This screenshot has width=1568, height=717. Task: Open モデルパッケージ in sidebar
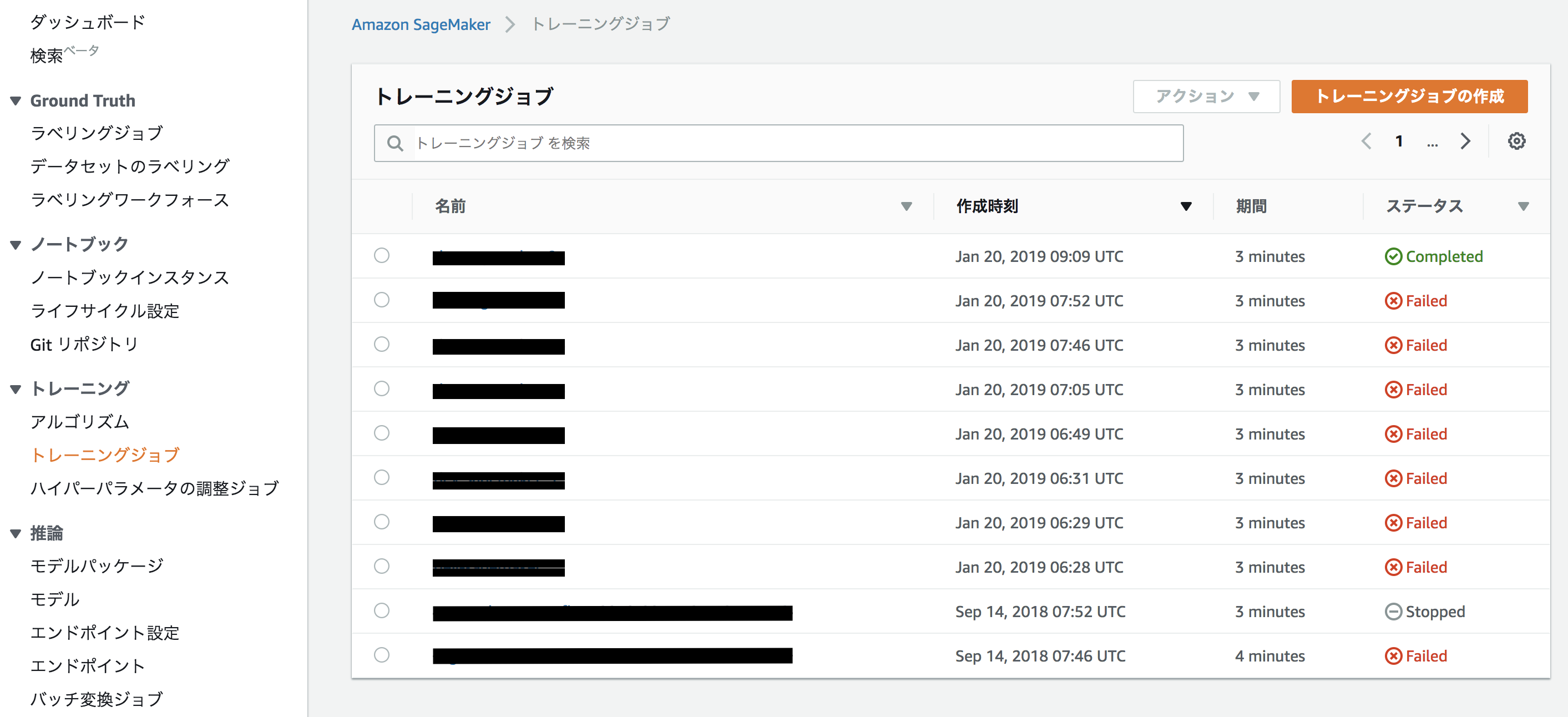click(x=97, y=566)
